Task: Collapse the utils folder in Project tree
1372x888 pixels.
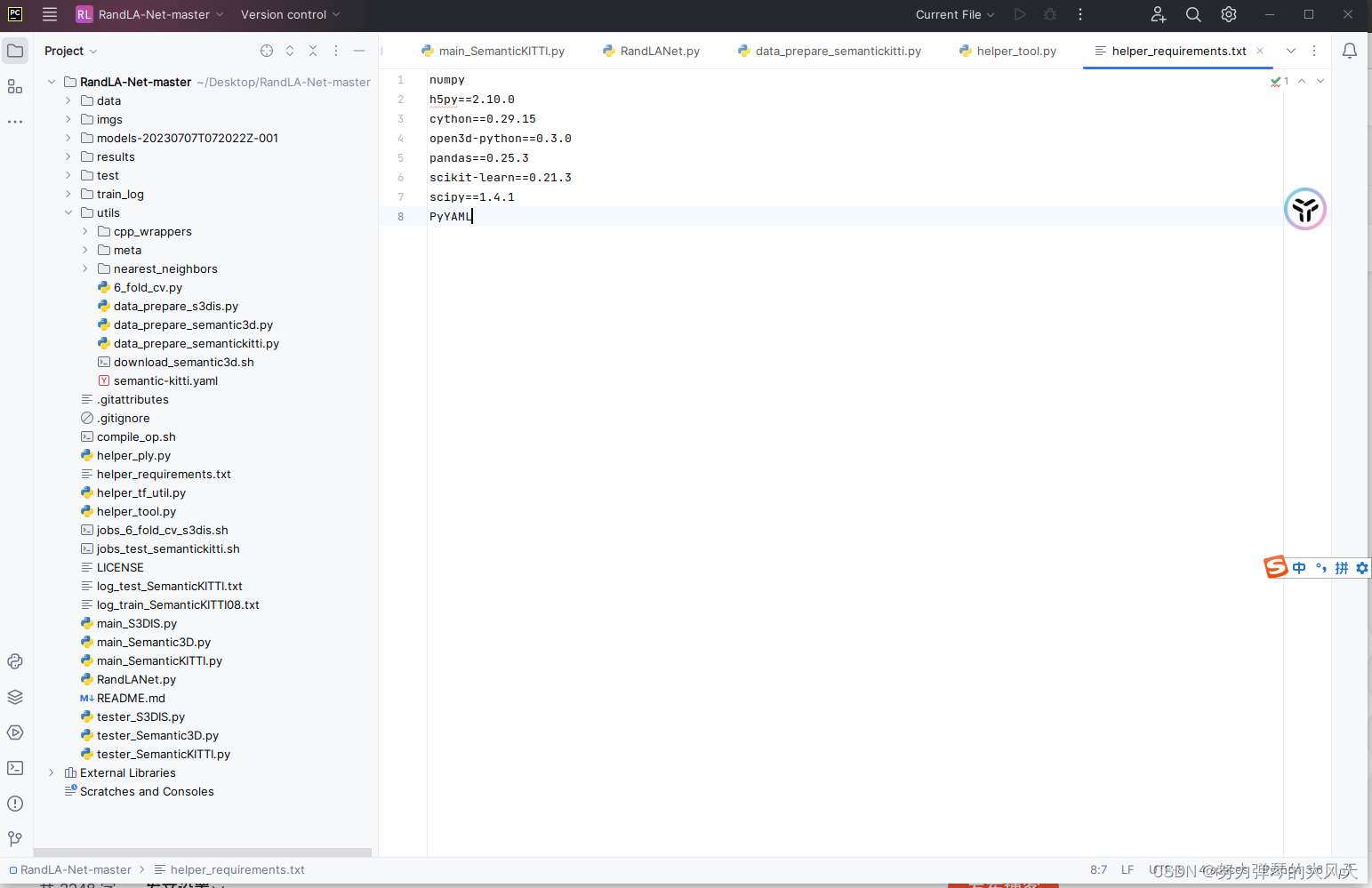Action: 68,212
